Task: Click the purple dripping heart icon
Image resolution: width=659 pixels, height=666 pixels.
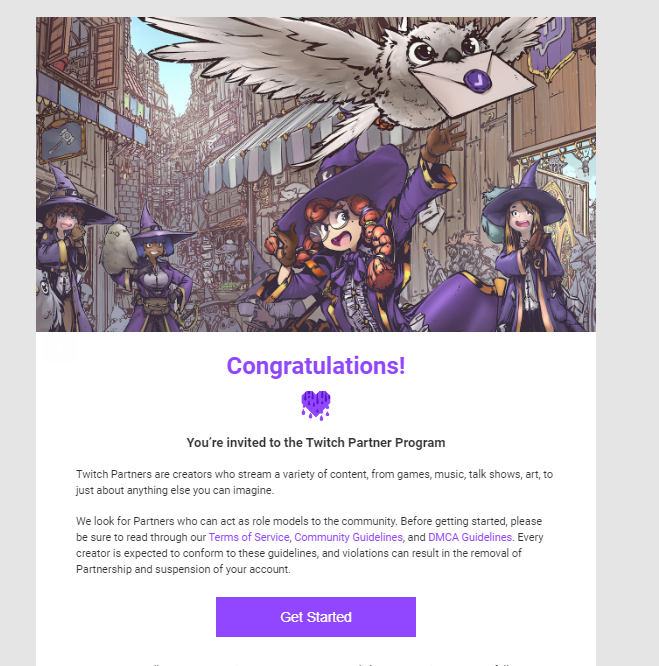Action: point(316,405)
